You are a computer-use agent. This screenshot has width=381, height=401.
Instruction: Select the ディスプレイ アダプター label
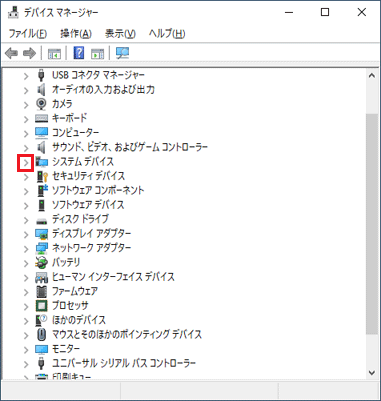coord(91,234)
